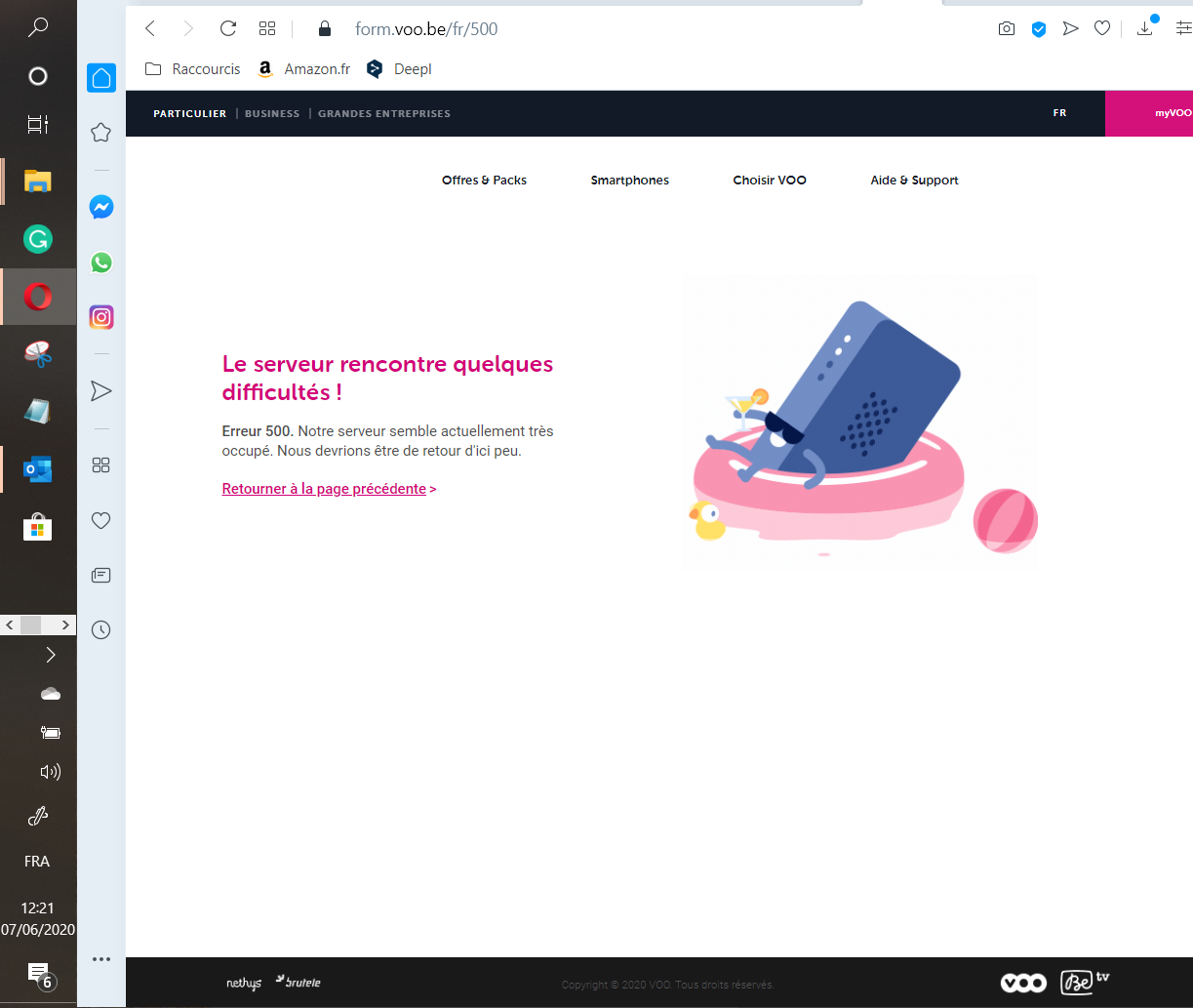Click the snapshot camera icon in address bar
Image resolution: width=1193 pixels, height=1008 pixels.
pyautogui.click(x=1007, y=29)
